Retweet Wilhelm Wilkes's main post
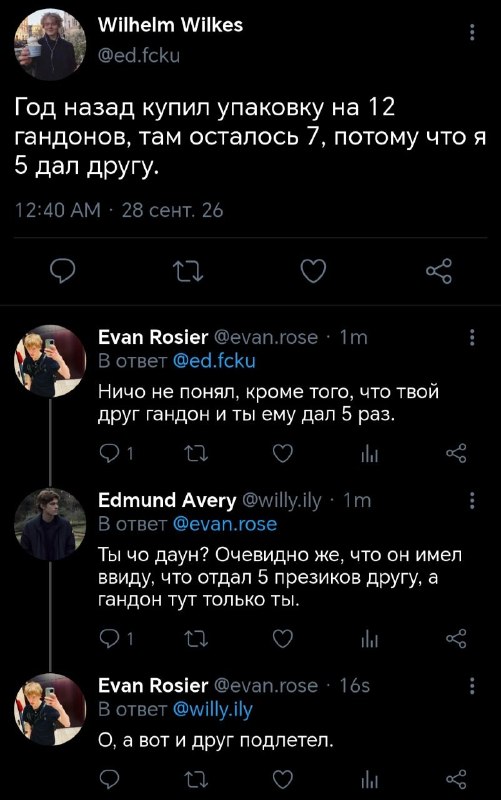Screen dimensions: 501x800 (188, 271)
